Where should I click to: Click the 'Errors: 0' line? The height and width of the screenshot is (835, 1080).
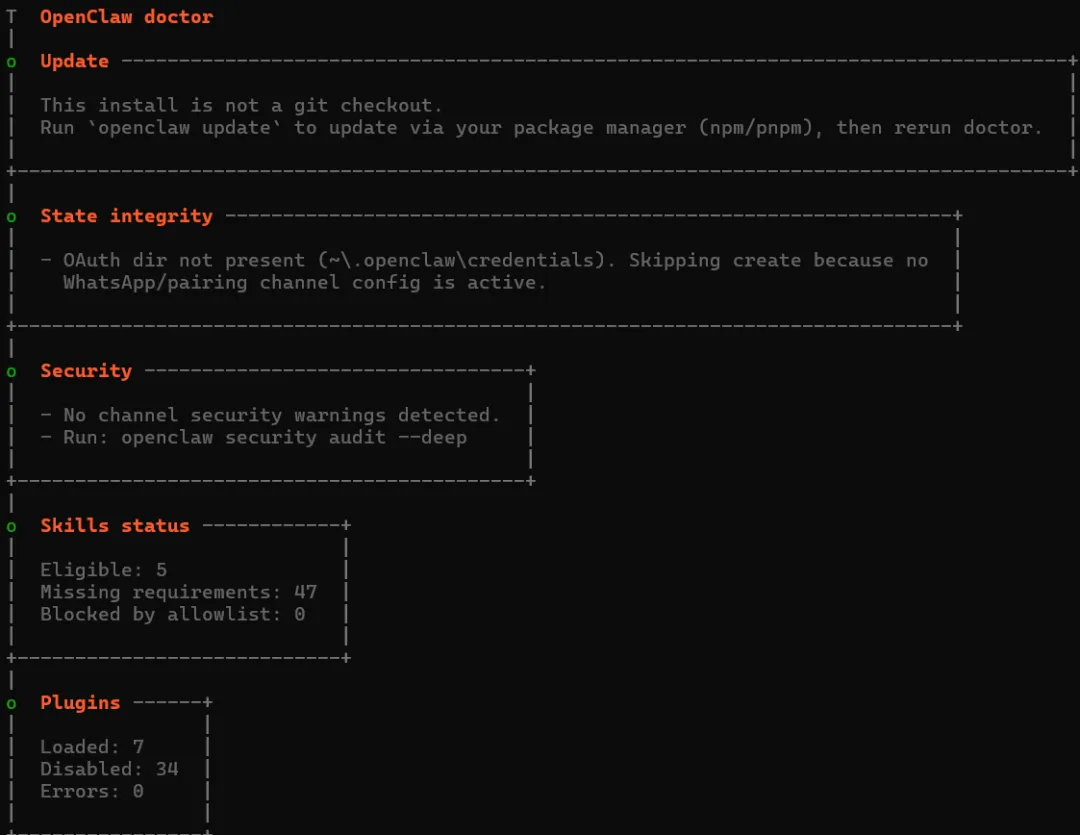pos(92,792)
